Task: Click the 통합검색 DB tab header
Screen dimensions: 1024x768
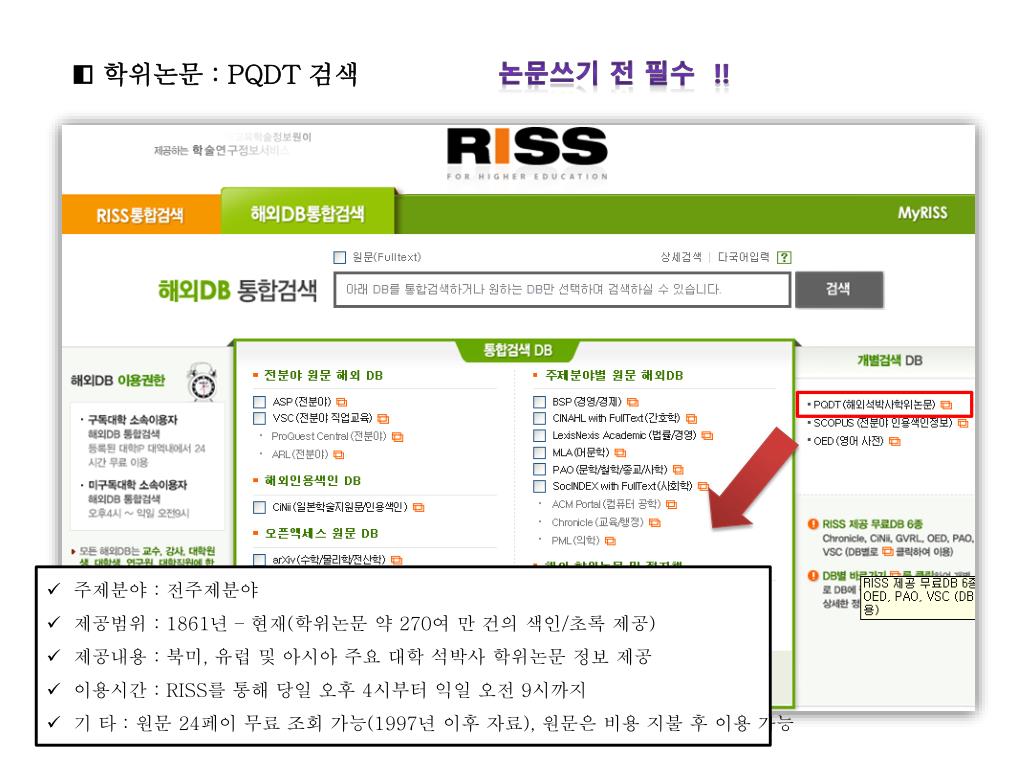Action: (517, 350)
